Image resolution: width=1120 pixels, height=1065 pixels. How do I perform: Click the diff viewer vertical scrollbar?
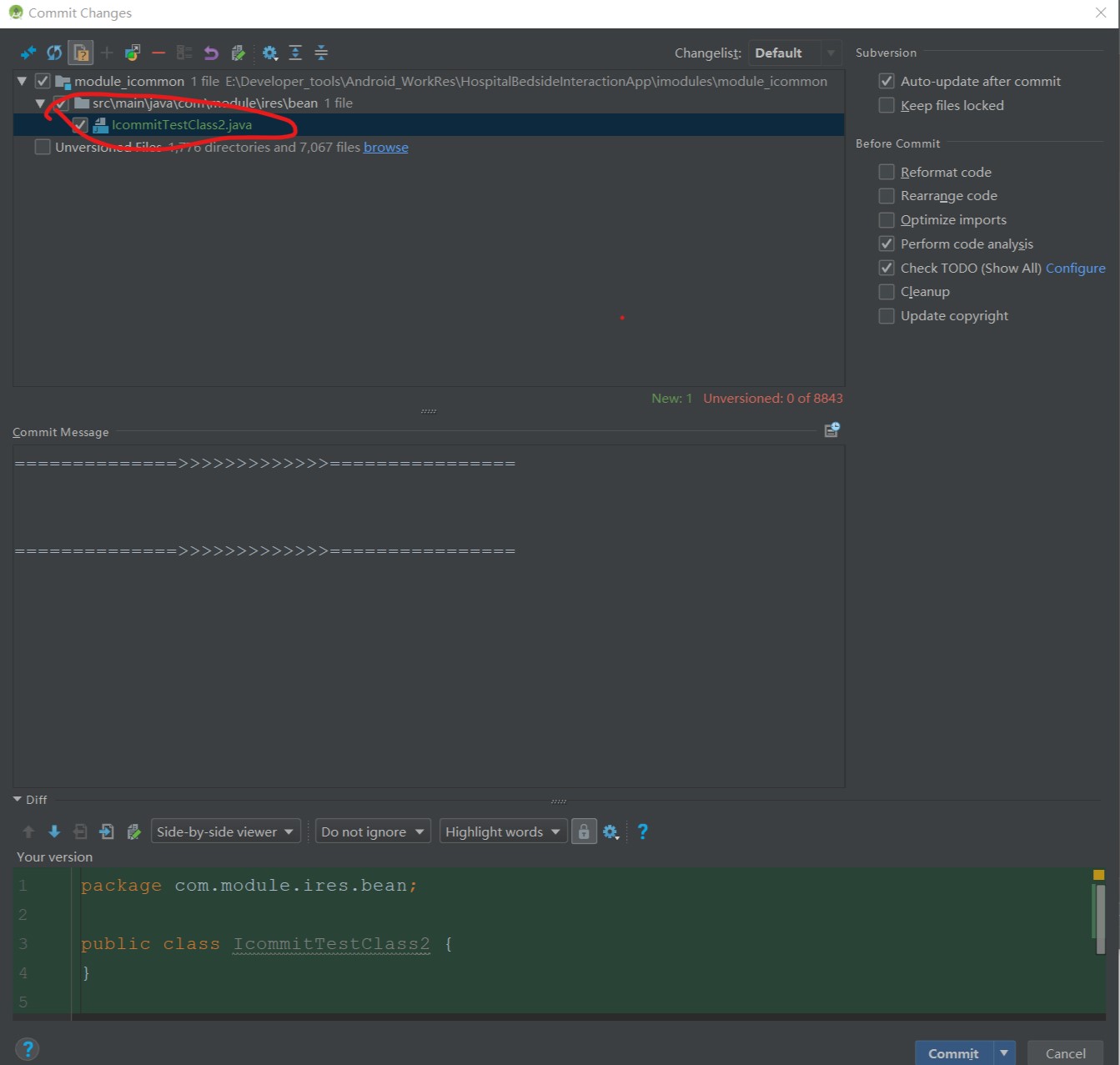pos(1100,919)
